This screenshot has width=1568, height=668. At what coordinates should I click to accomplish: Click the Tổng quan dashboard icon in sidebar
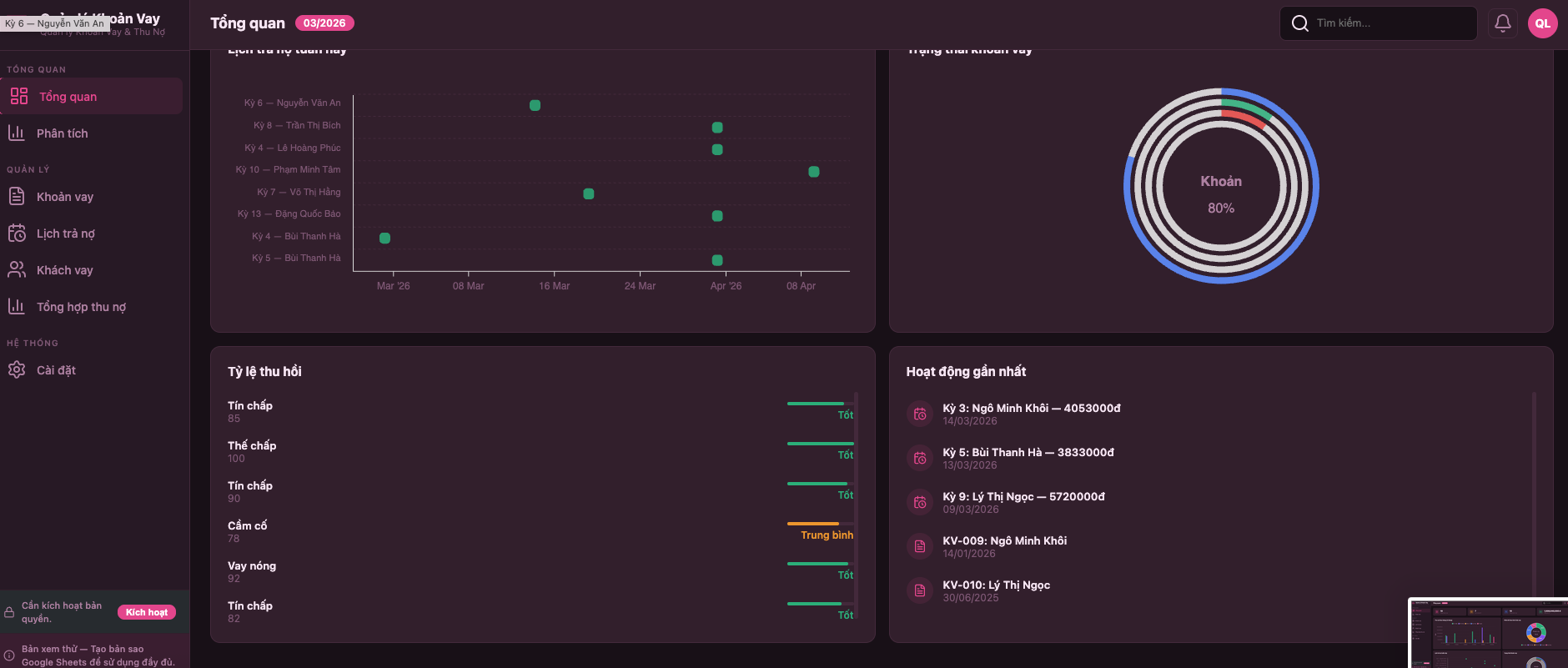(19, 96)
